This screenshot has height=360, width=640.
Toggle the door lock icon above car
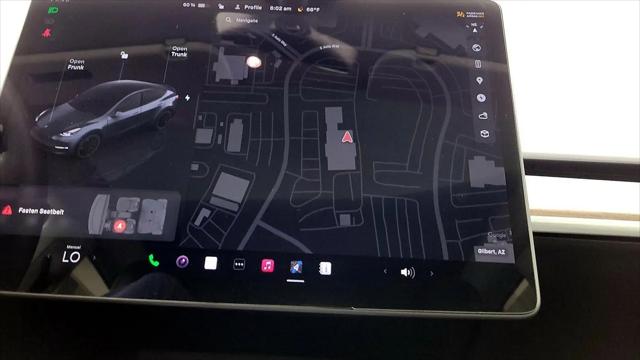tap(124, 55)
